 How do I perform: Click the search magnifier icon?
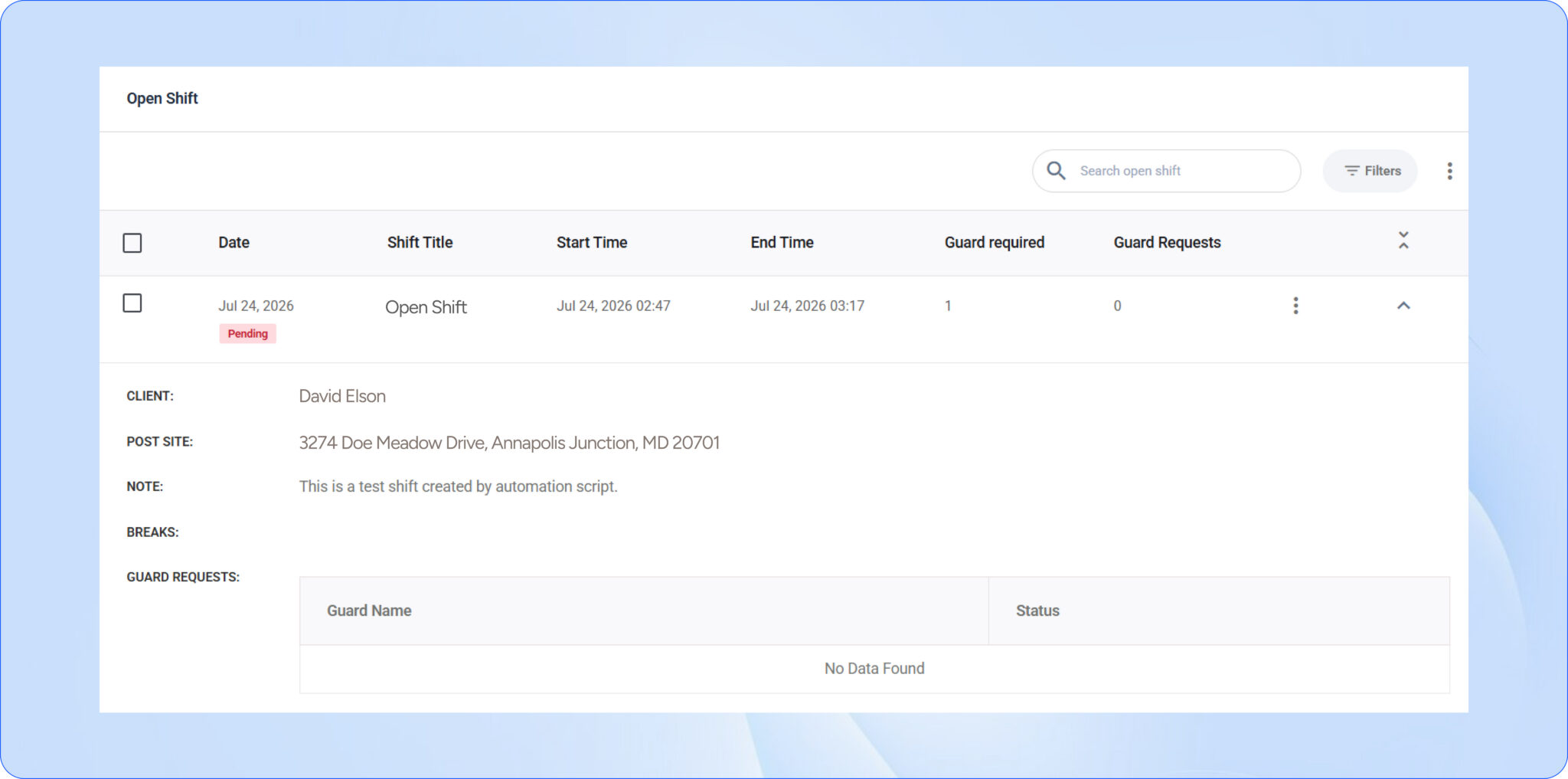[x=1056, y=171]
